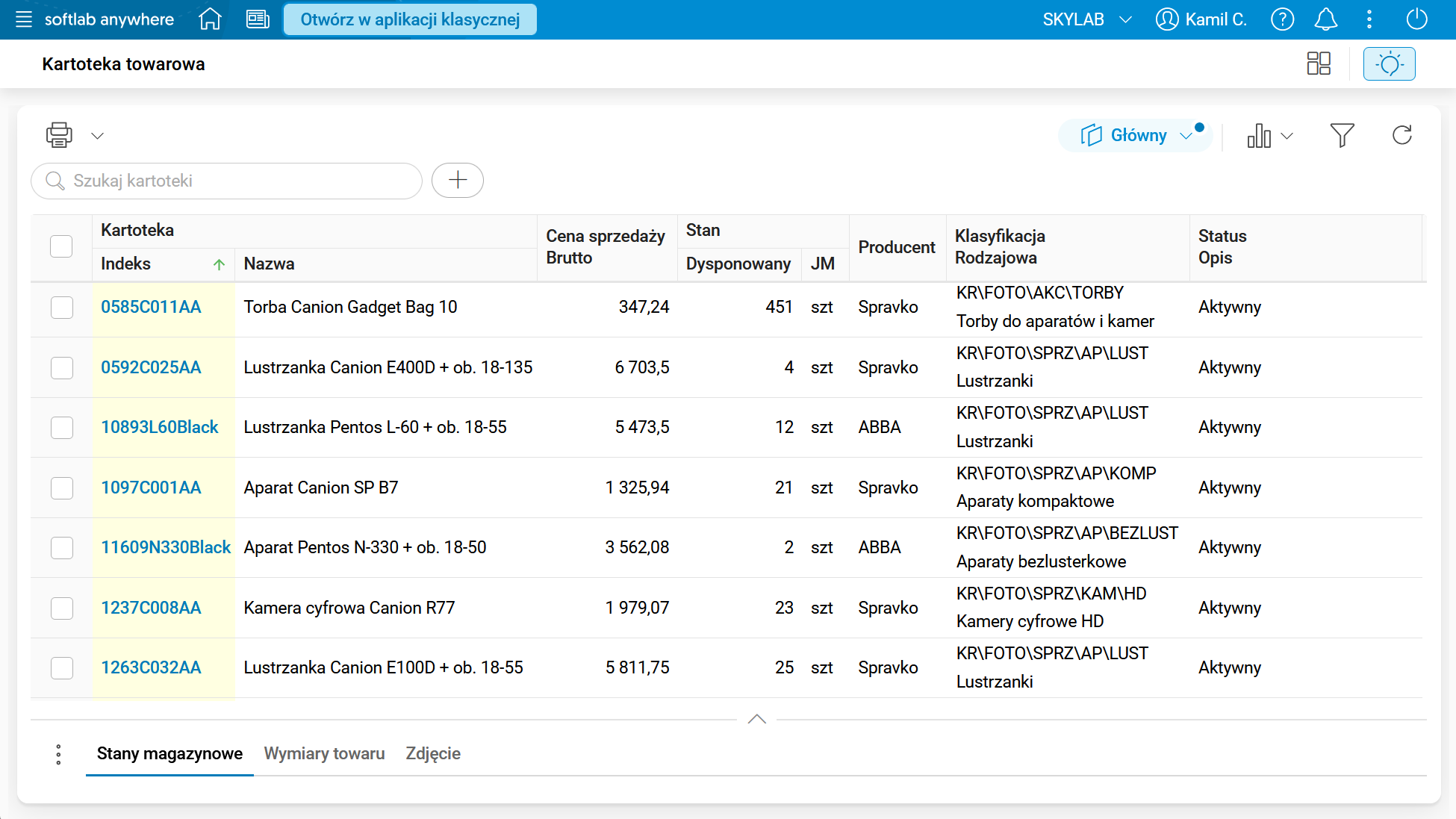Select checkbox for Torba Canion Gadget Bag

(61, 308)
